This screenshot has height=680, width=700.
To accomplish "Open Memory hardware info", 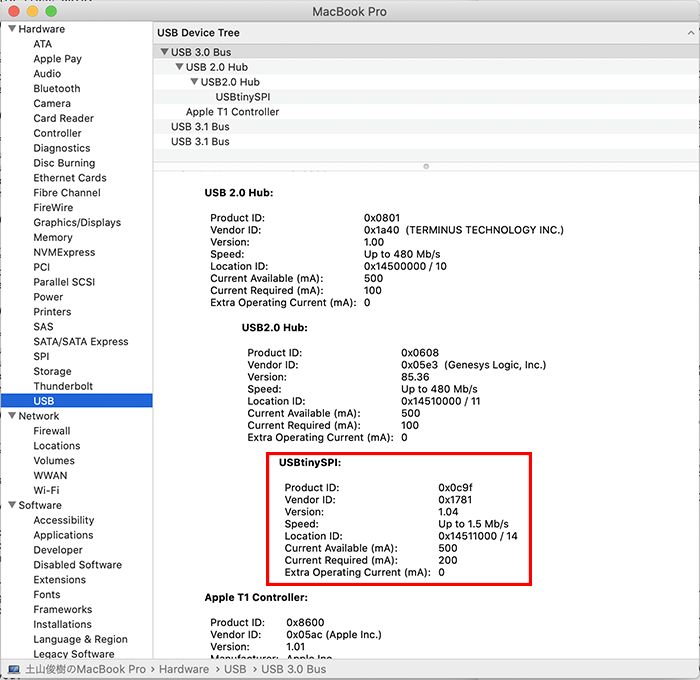I will coord(53,238).
